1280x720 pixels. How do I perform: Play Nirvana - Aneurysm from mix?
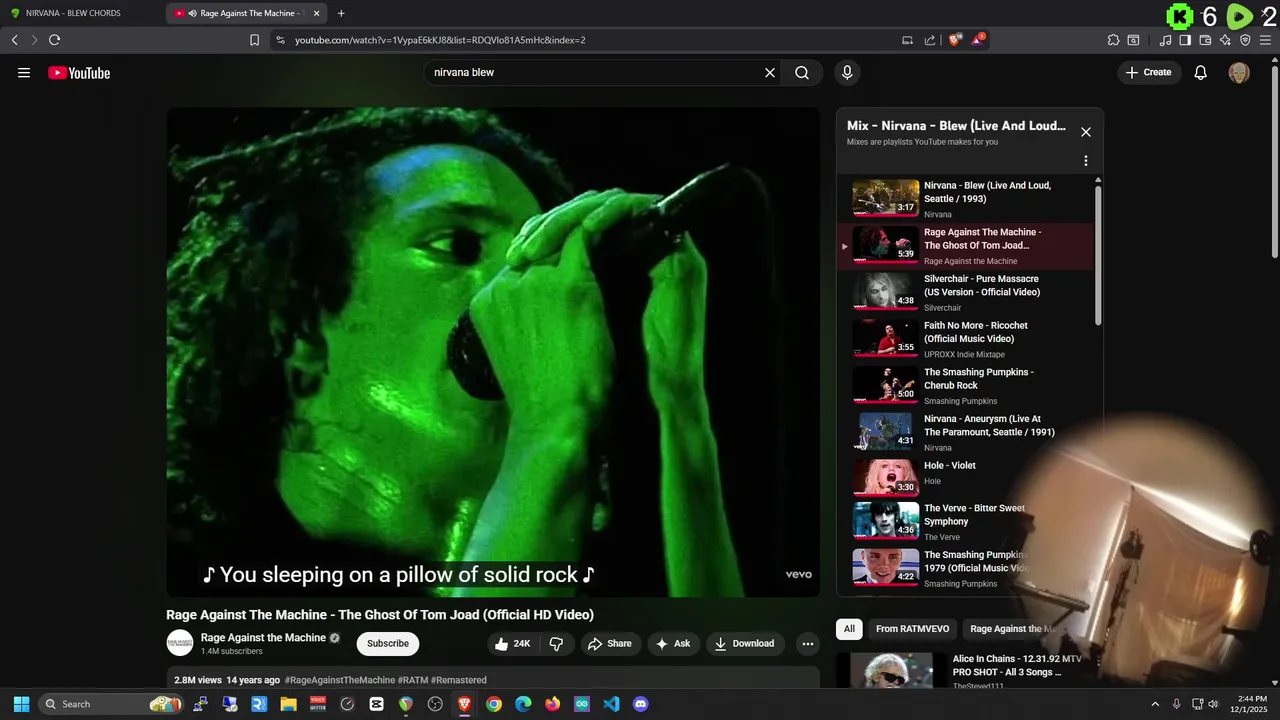(x=966, y=433)
